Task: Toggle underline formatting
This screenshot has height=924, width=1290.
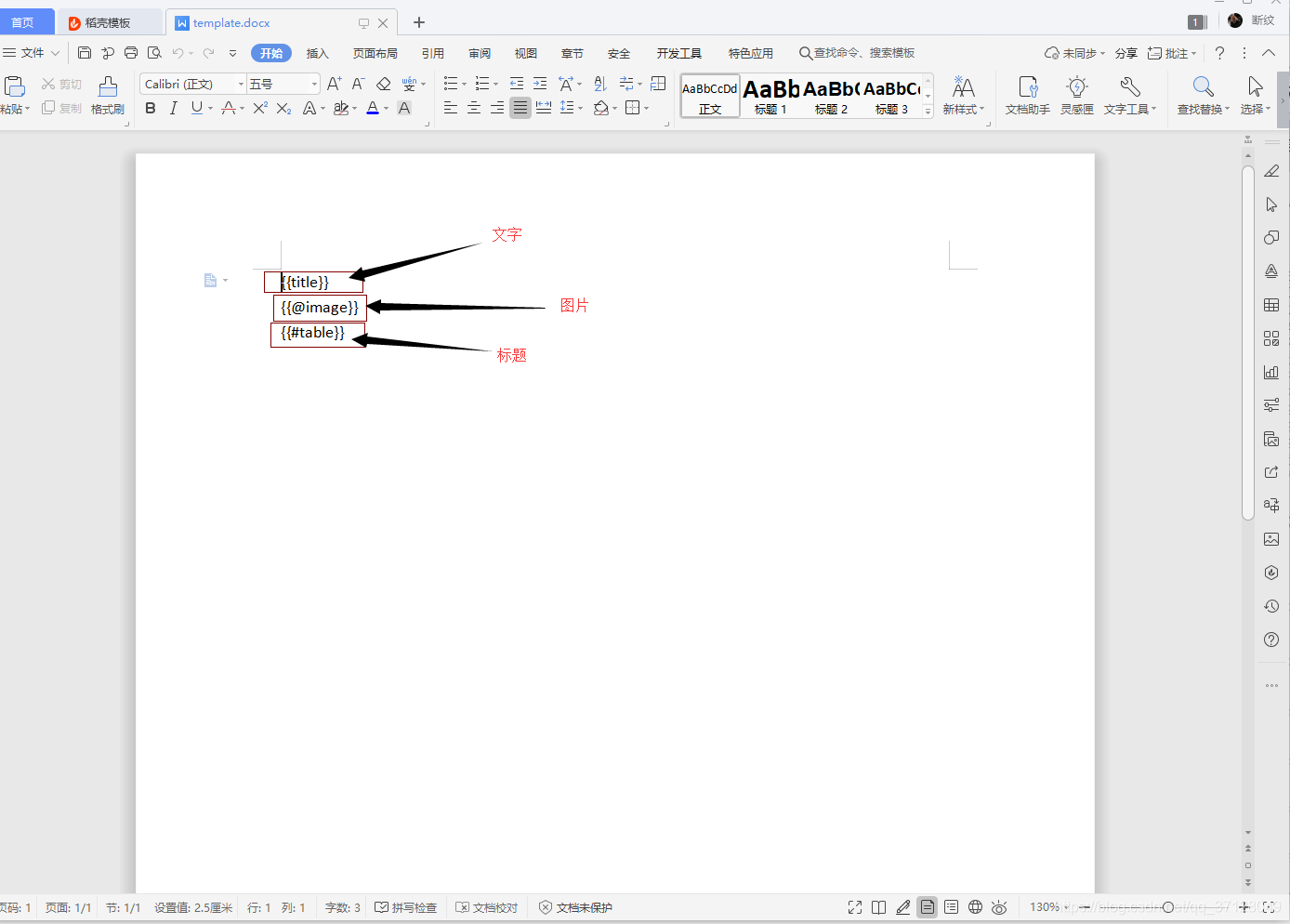Action: 196,109
